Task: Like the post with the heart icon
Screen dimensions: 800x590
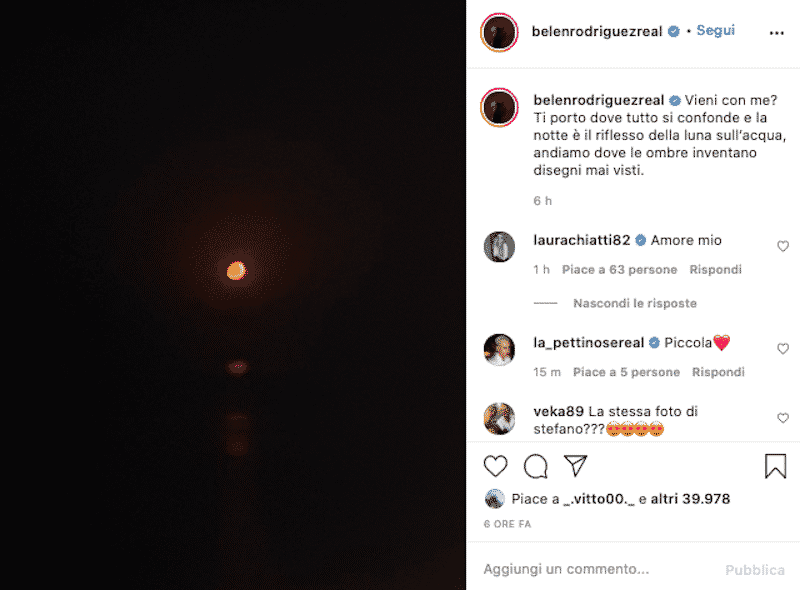Action: click(x=495, y=466)
